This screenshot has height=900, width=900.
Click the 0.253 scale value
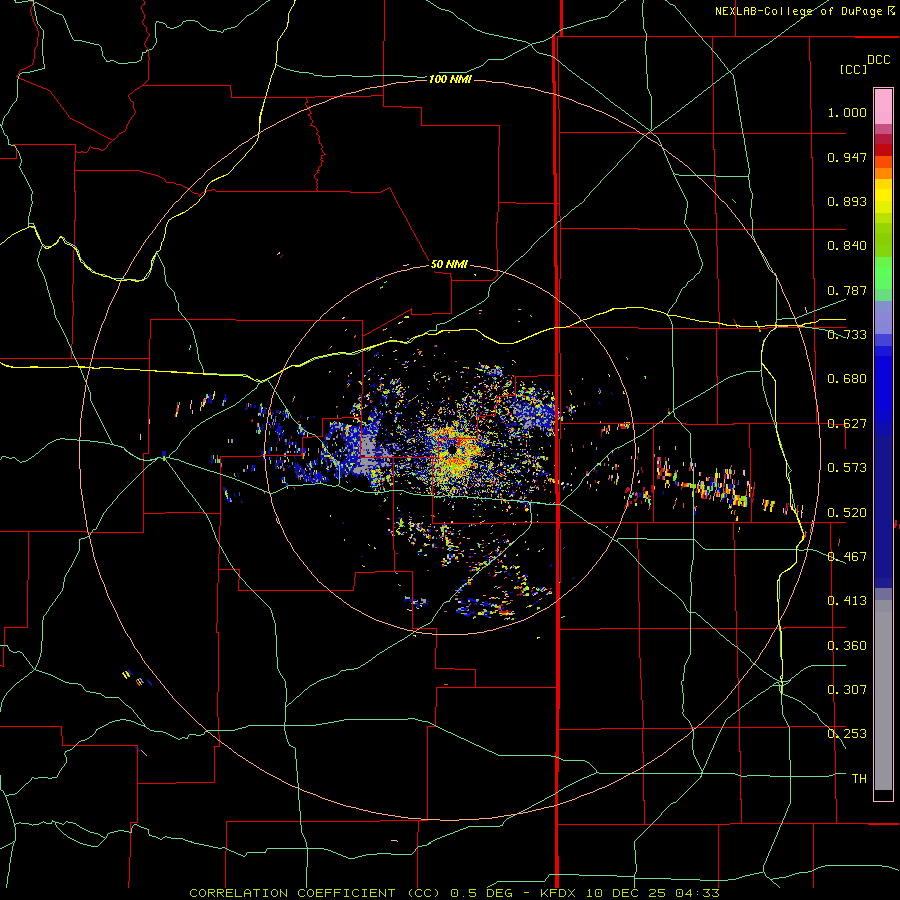(847, 734)
